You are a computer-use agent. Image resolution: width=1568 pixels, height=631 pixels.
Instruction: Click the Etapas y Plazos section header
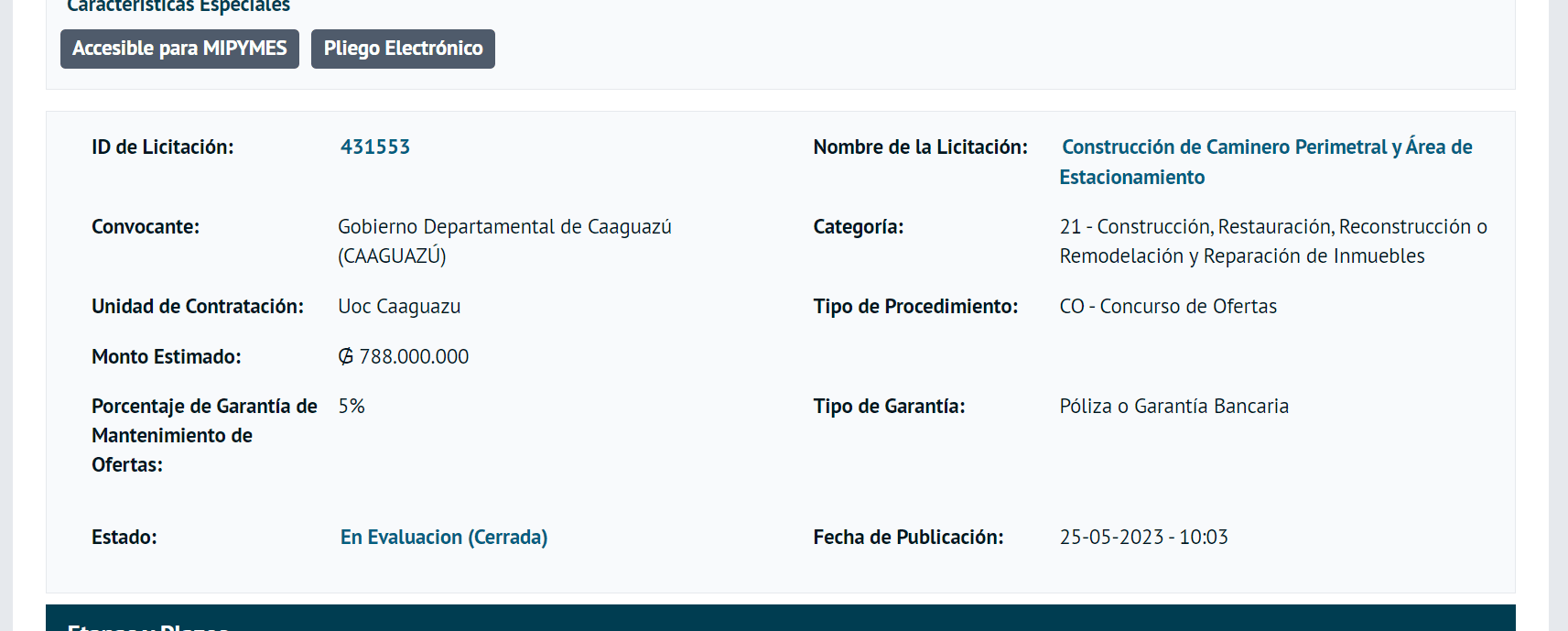(148, 625)
